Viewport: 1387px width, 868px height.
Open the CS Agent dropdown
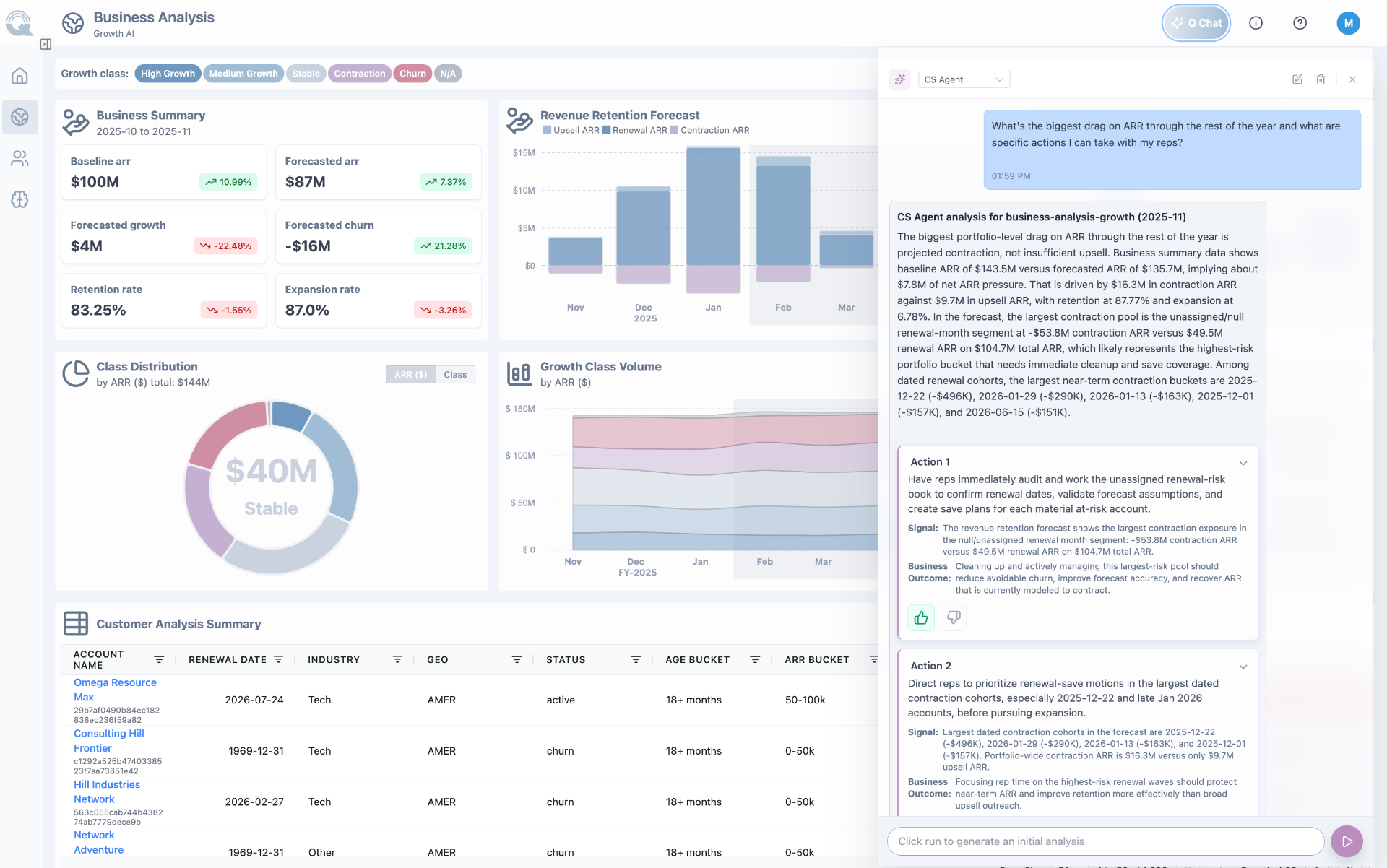pyautogui.click(x=964, y=79)
